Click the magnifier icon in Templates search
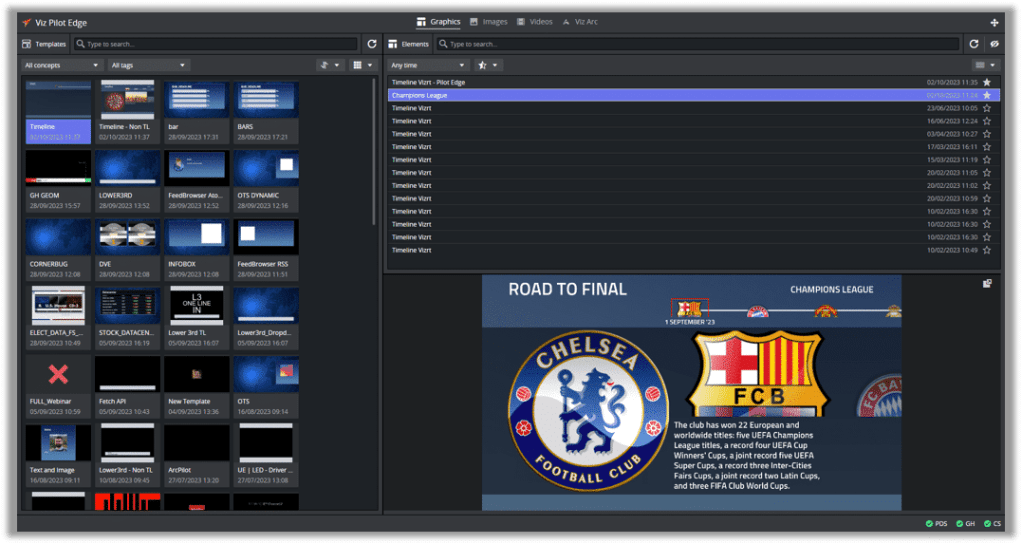 point(80,44)
